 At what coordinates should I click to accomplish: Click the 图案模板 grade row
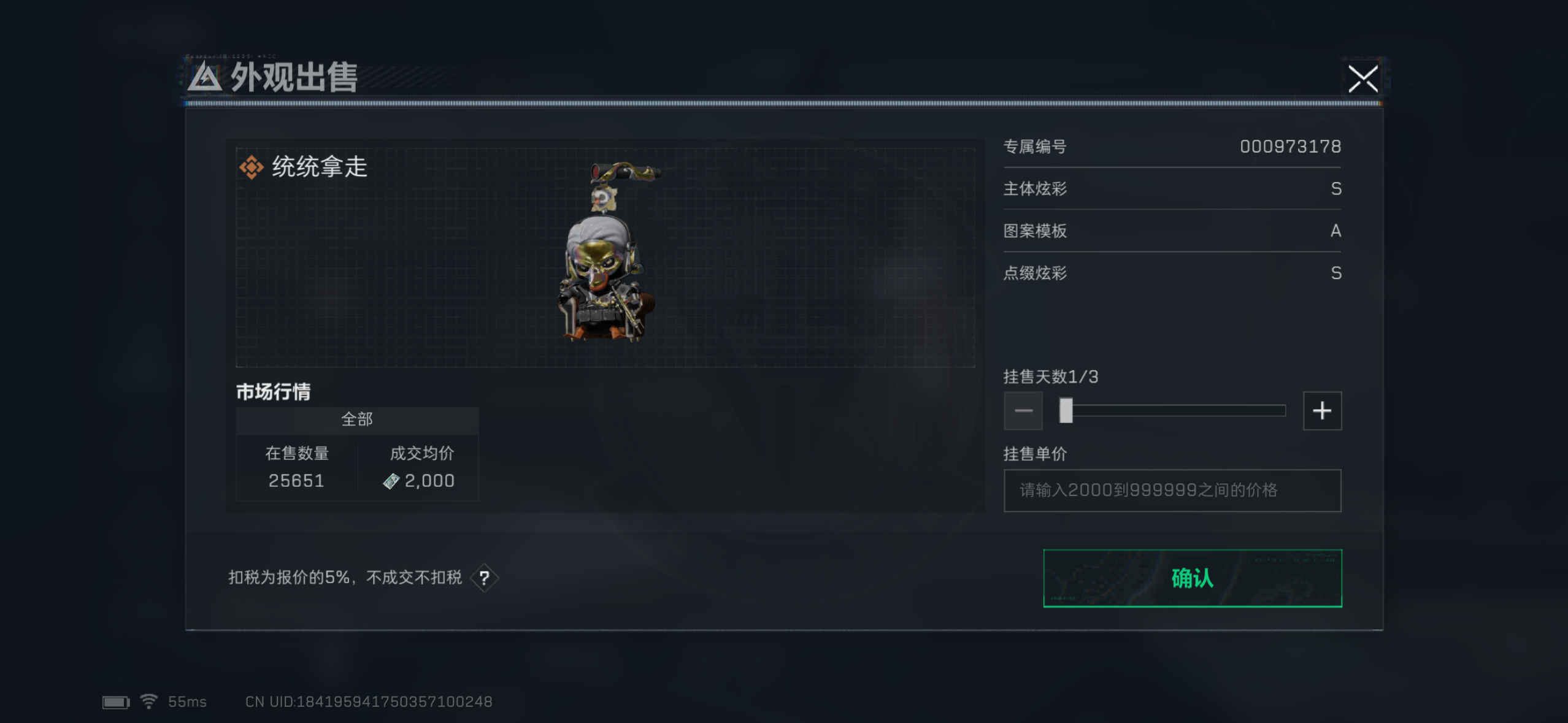1172,231
